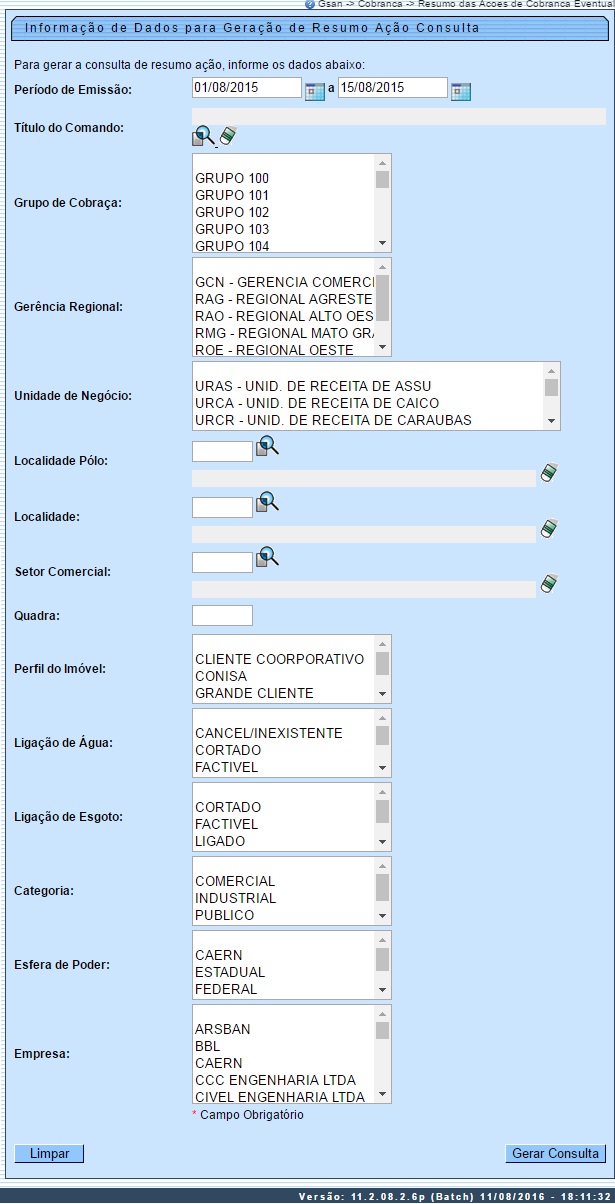
Task: Open Localidade search lookup
Action: coord(266,503)
